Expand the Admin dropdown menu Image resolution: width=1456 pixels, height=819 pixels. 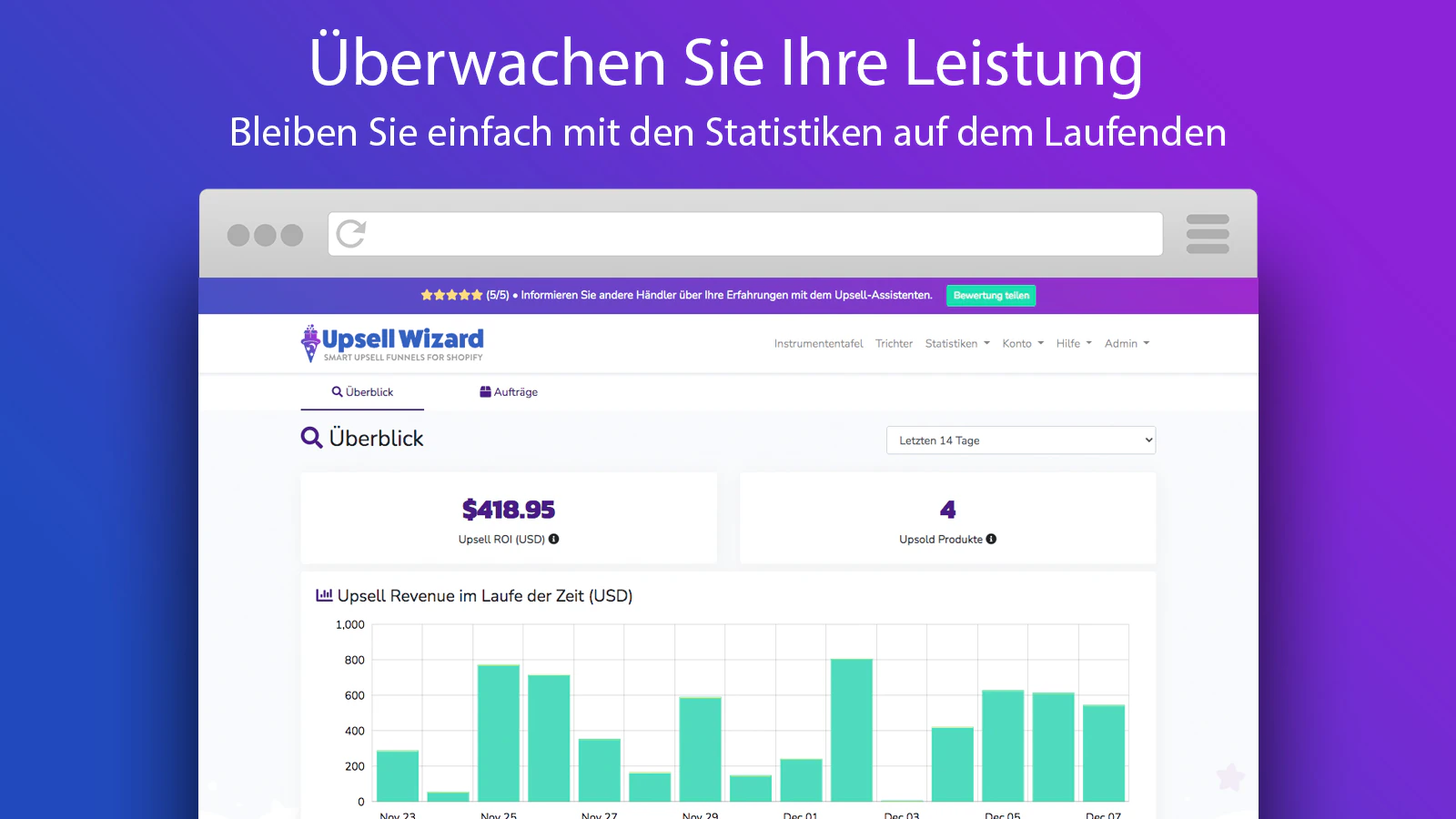coord(1127,343)
